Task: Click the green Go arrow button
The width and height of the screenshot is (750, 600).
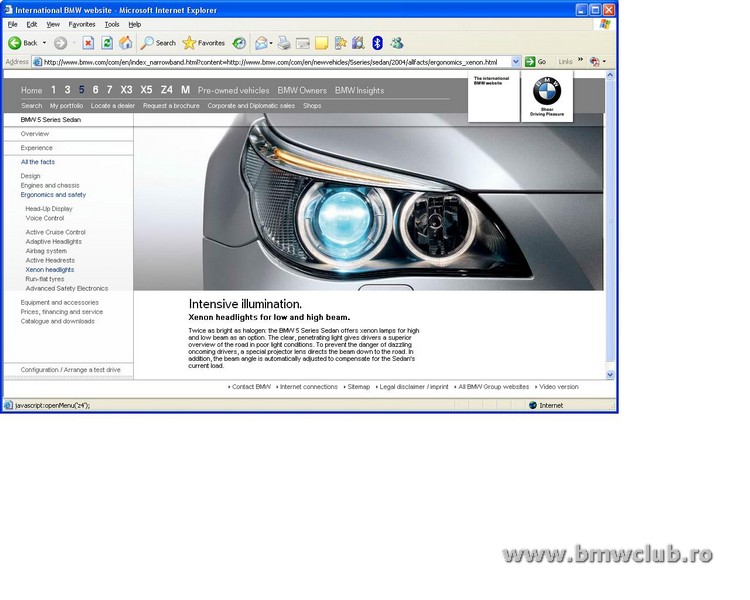Action: (530, 61)
